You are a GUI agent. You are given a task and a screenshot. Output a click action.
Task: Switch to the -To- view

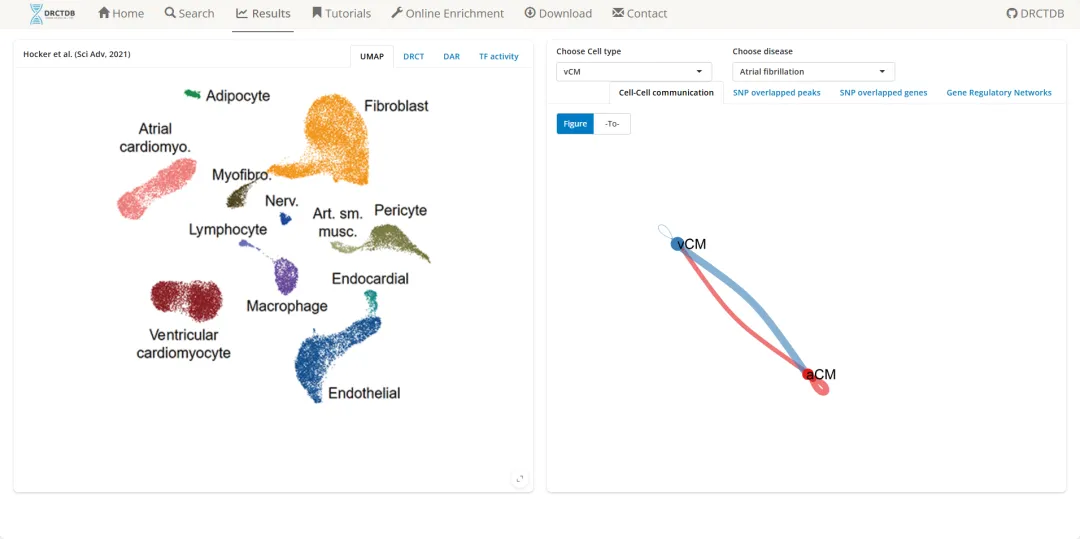612,124
